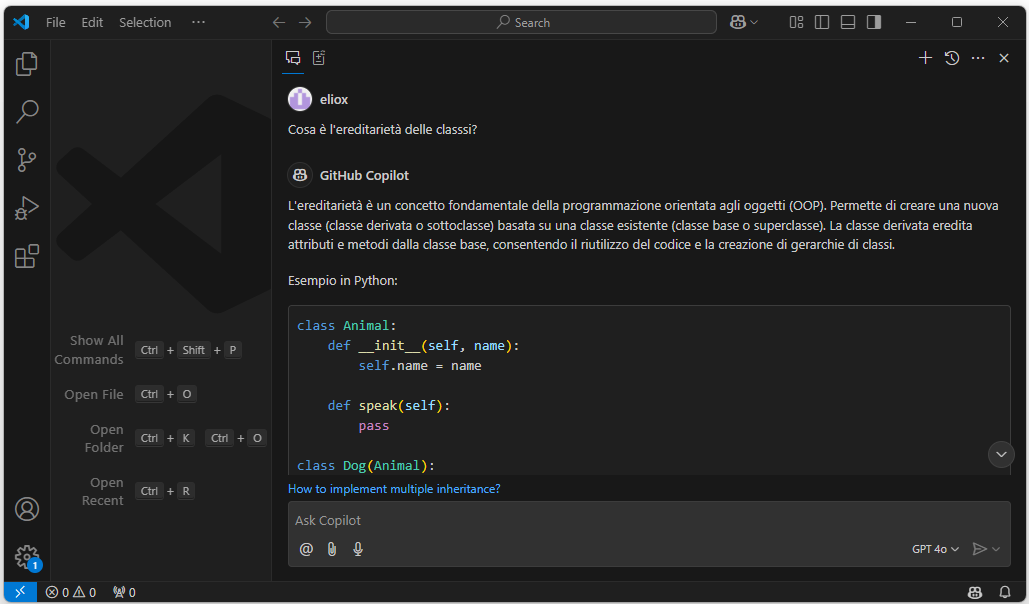Screen dimensions: 1029x604
Task: Open Run and Debug view
Action: point(27,208)
